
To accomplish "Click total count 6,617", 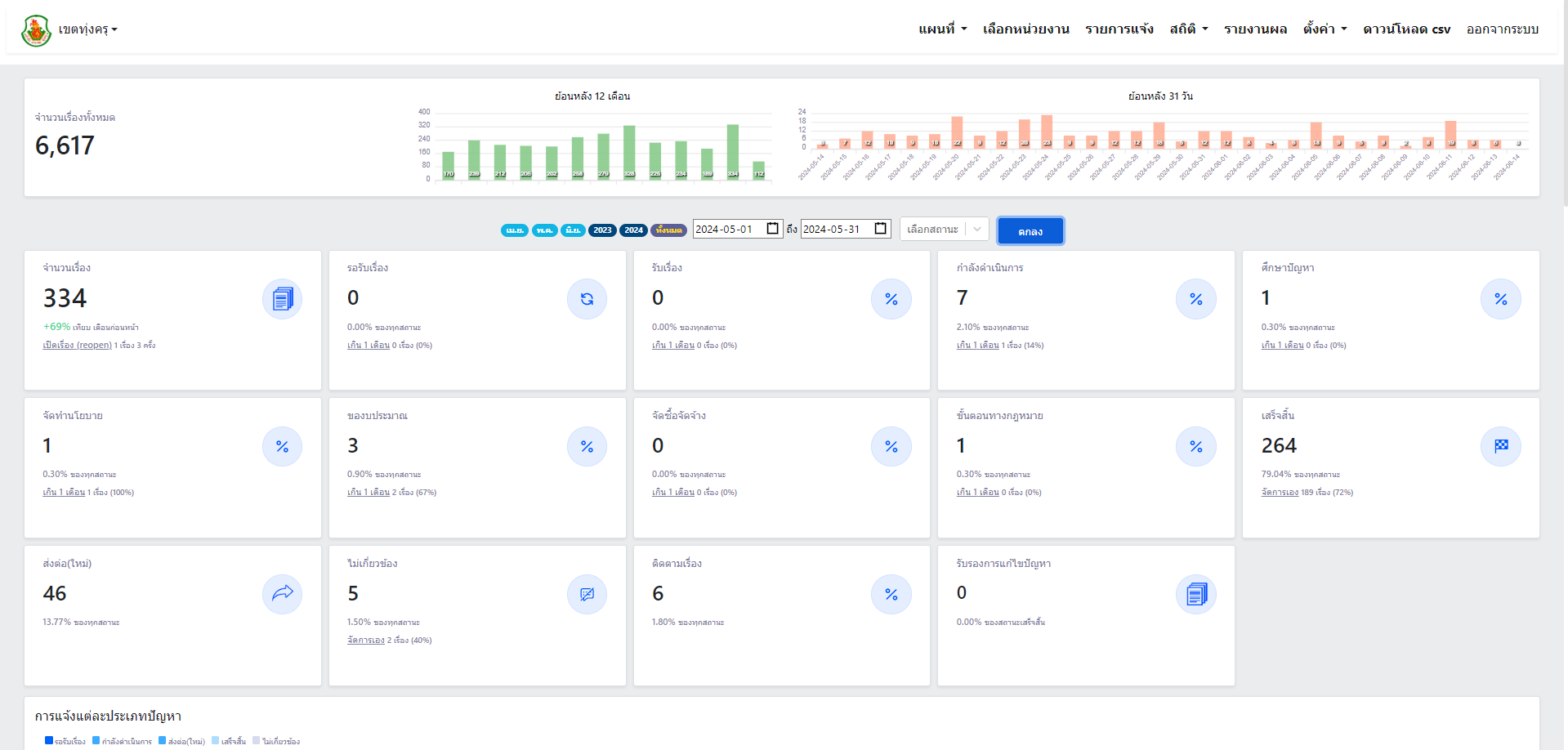I will coord(65,145).
